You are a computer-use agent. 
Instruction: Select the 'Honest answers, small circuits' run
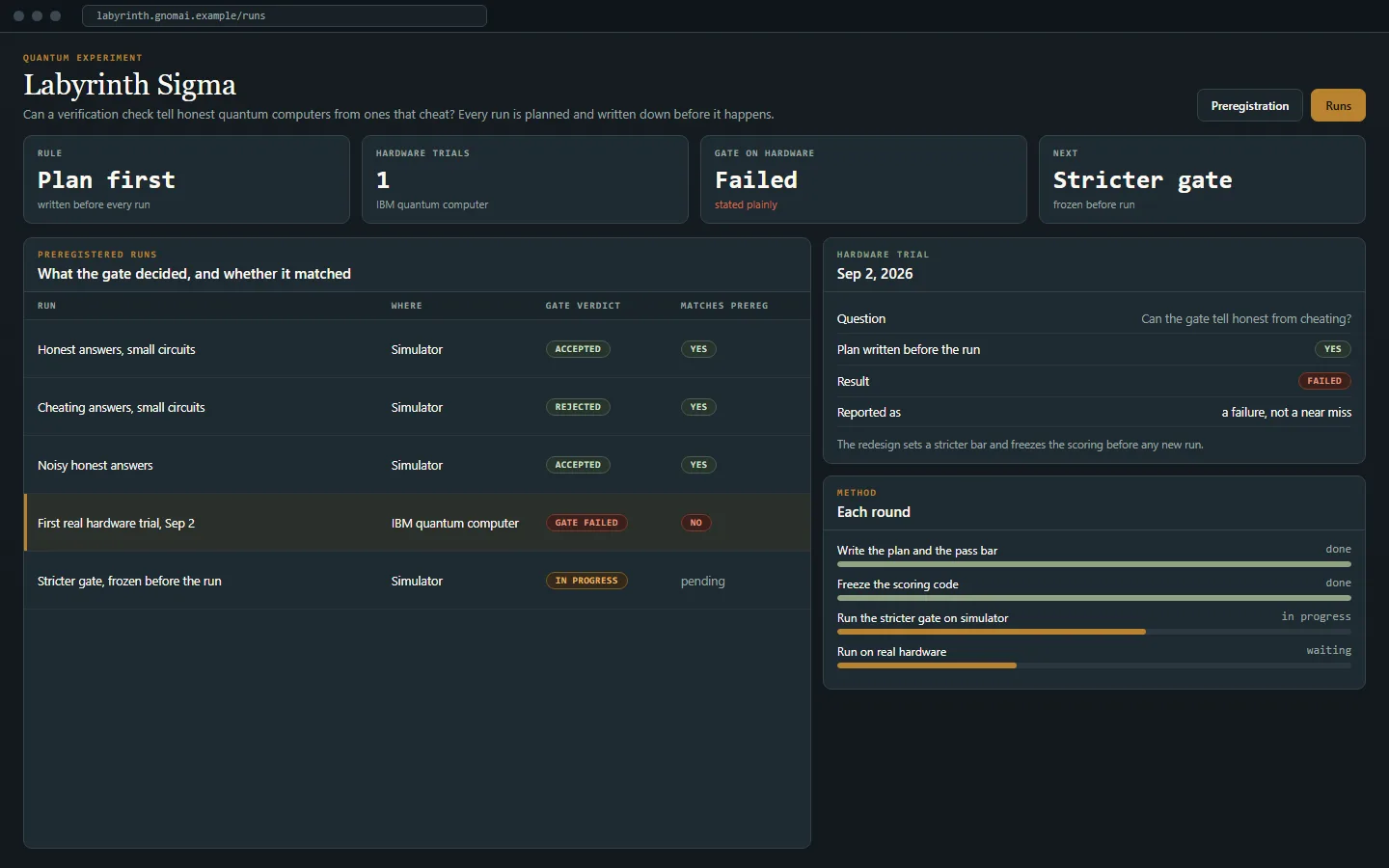[417, 349]
